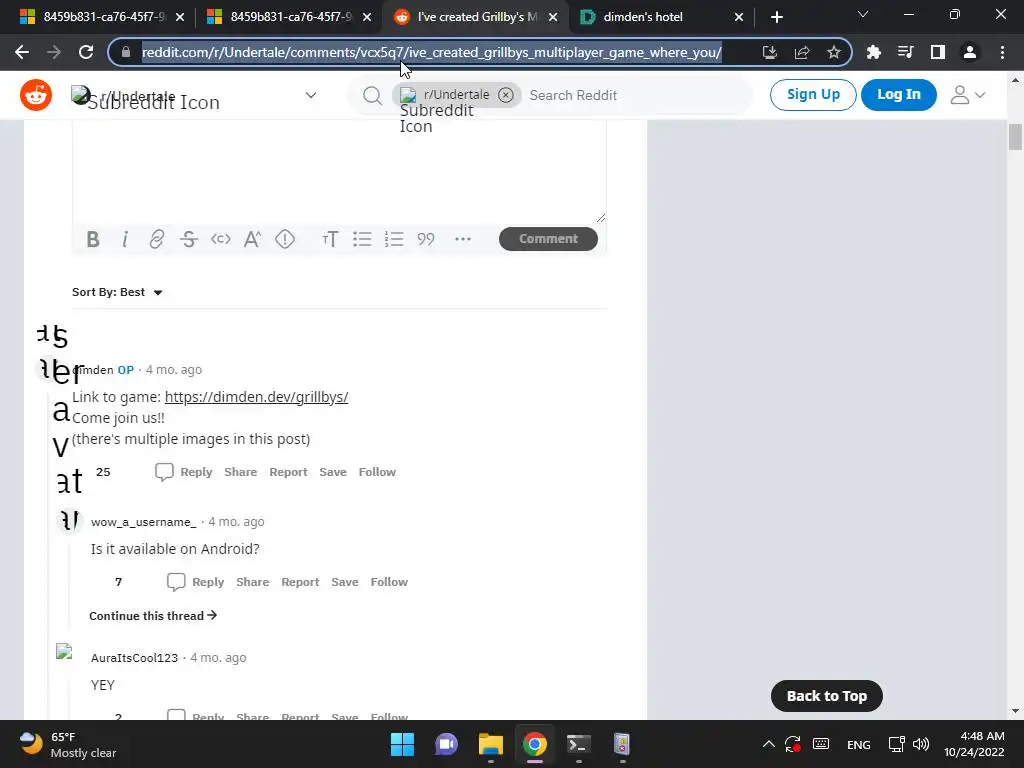This screenshot has width=1024, height=768.
Task: Open a new browser tab
Action: 776,17
